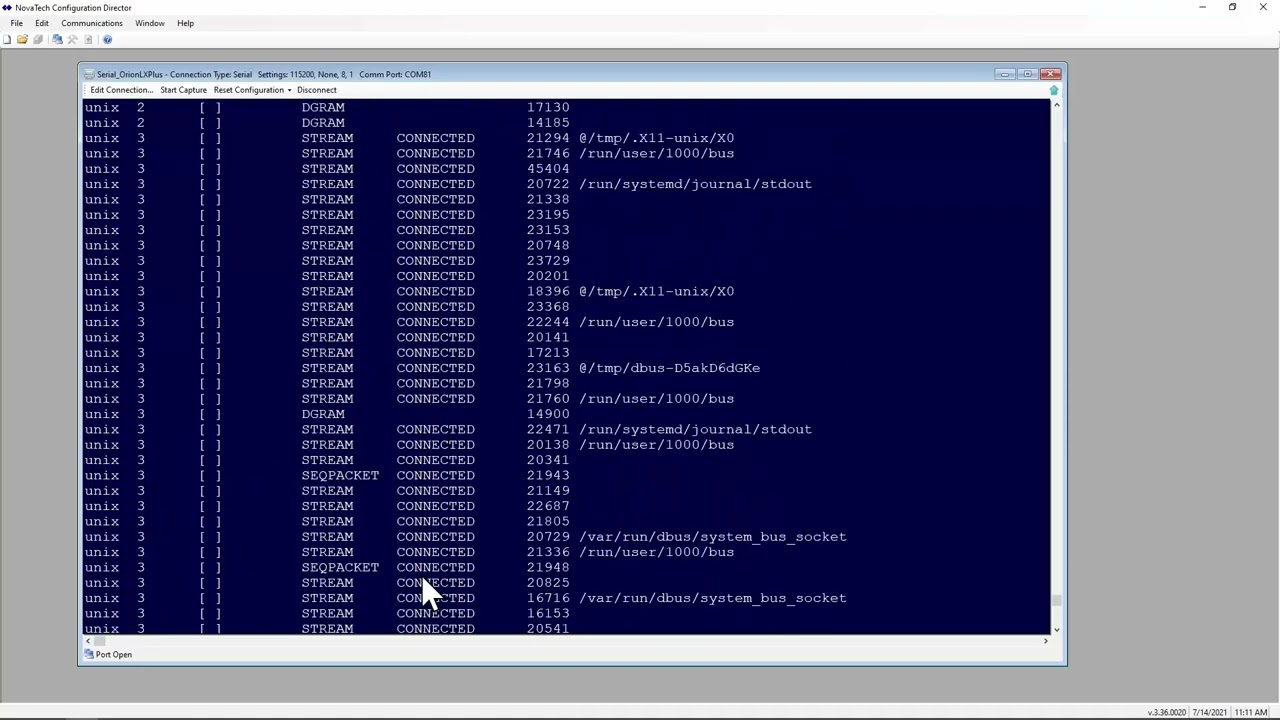Screen dimensions: 1280x720
Task: Click the connection manager toolbar icon
Action: click(x=57, y=40)
